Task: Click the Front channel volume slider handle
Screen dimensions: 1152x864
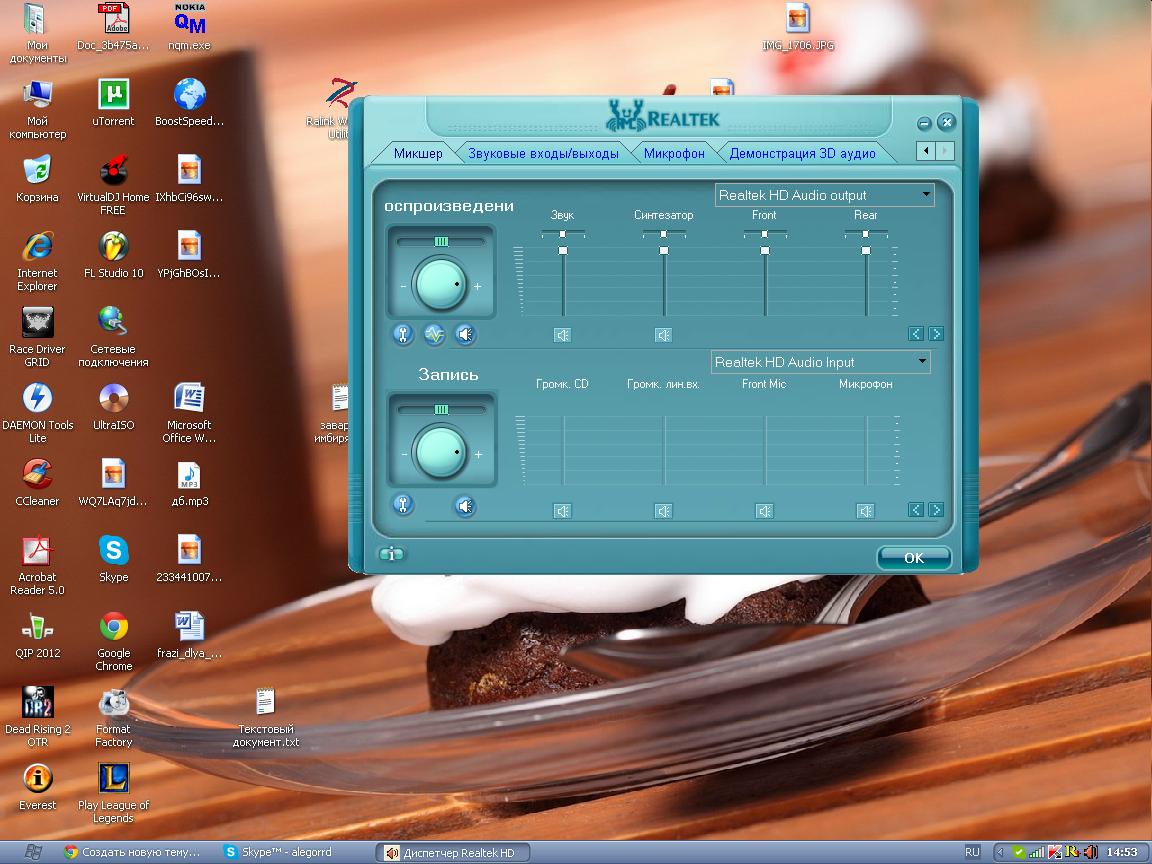Action: pyautogui.click(x=765, y=250)
